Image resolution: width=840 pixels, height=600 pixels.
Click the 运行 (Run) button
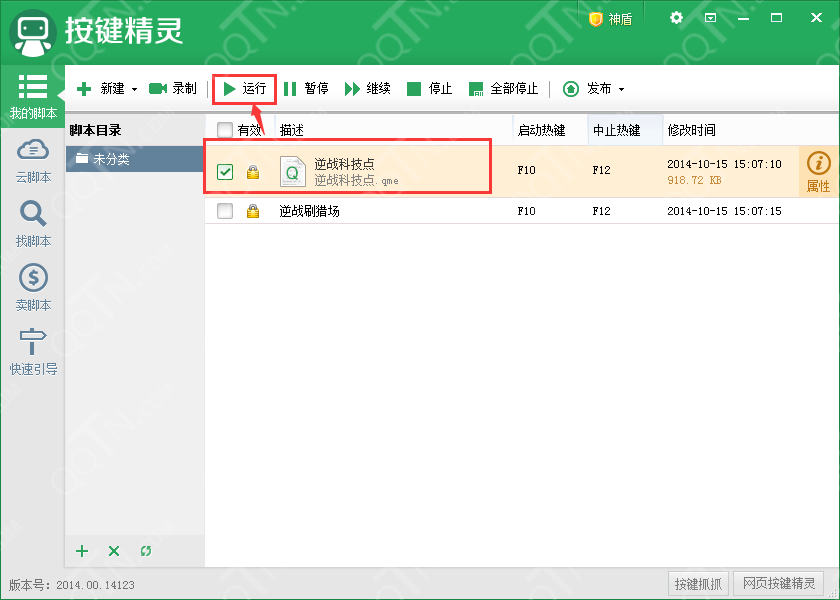(245, 88)
